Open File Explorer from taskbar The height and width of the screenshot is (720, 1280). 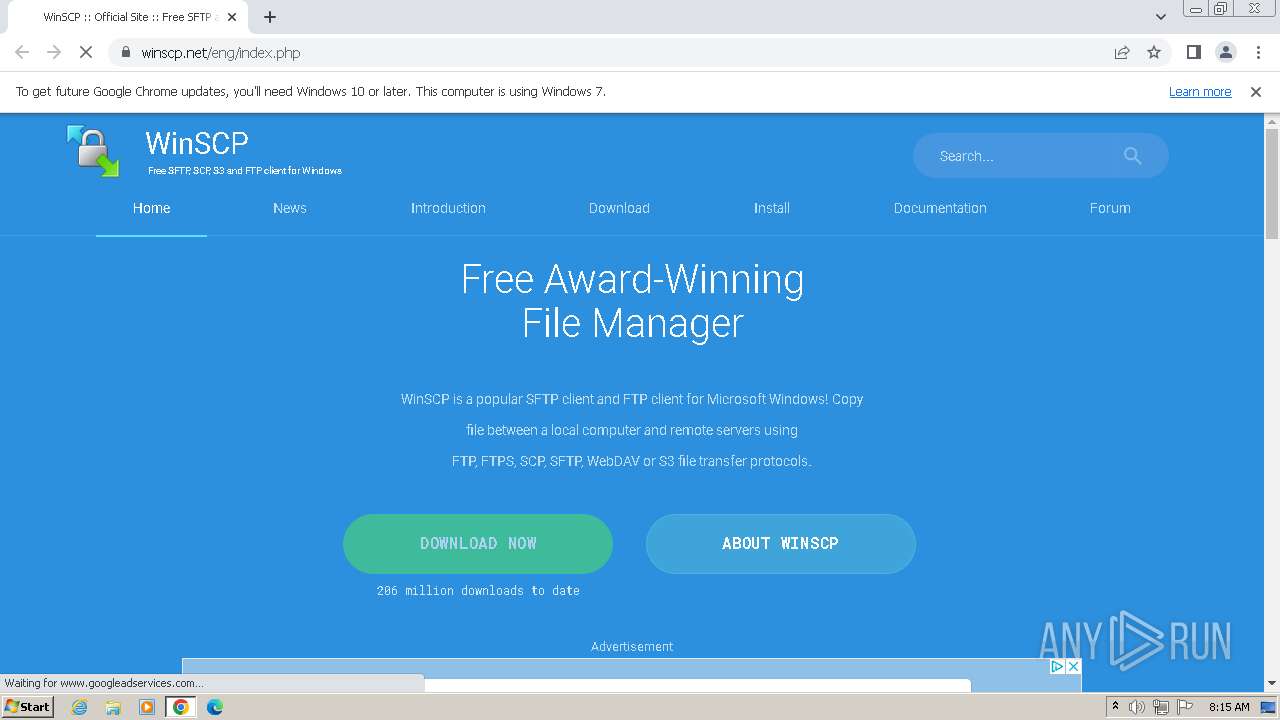(113, 707)
